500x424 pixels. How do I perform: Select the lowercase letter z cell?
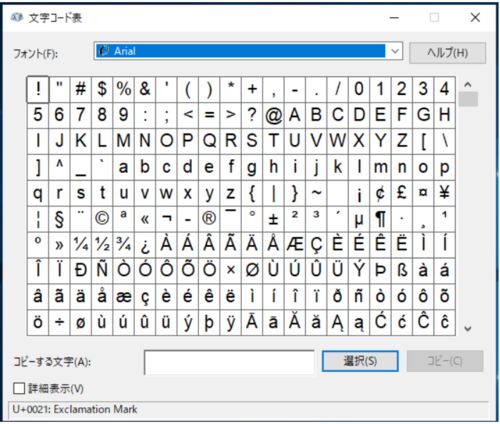(x=231, y=193)
